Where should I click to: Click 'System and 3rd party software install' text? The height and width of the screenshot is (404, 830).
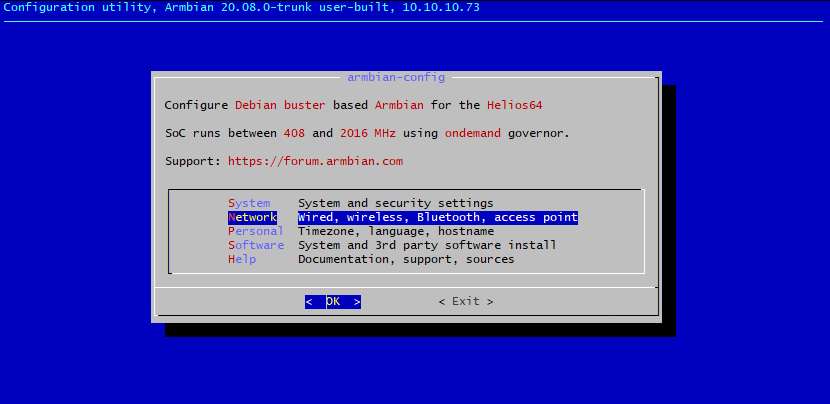coord(427,245)
